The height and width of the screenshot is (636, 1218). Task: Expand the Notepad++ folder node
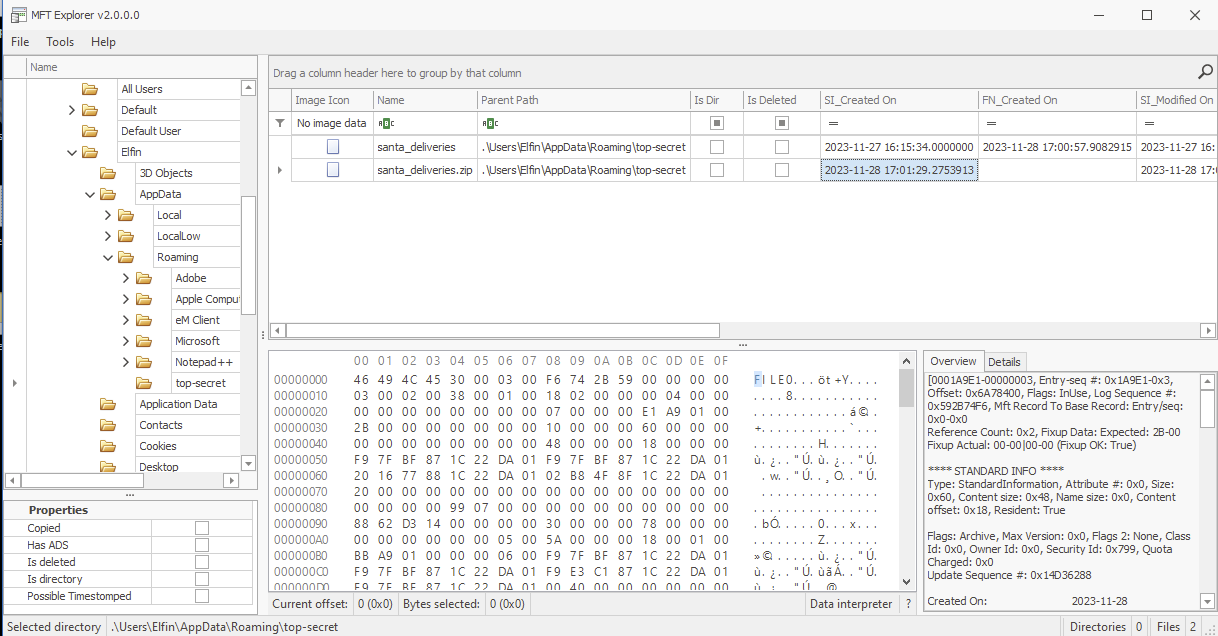click(125, 362)
